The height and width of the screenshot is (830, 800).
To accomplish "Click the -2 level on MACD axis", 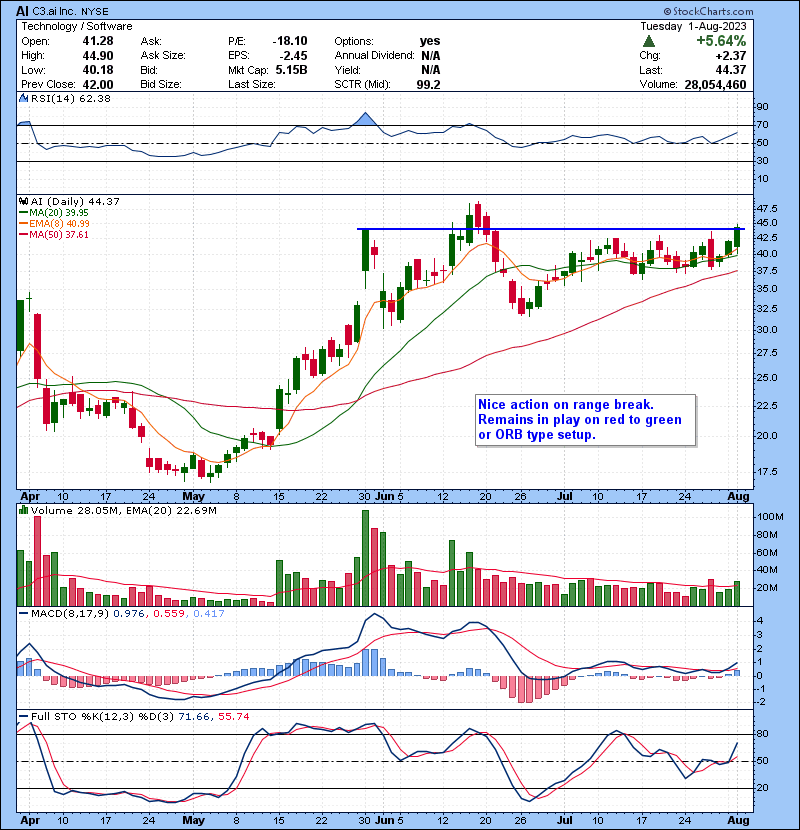I will click(x=761, y=702).
